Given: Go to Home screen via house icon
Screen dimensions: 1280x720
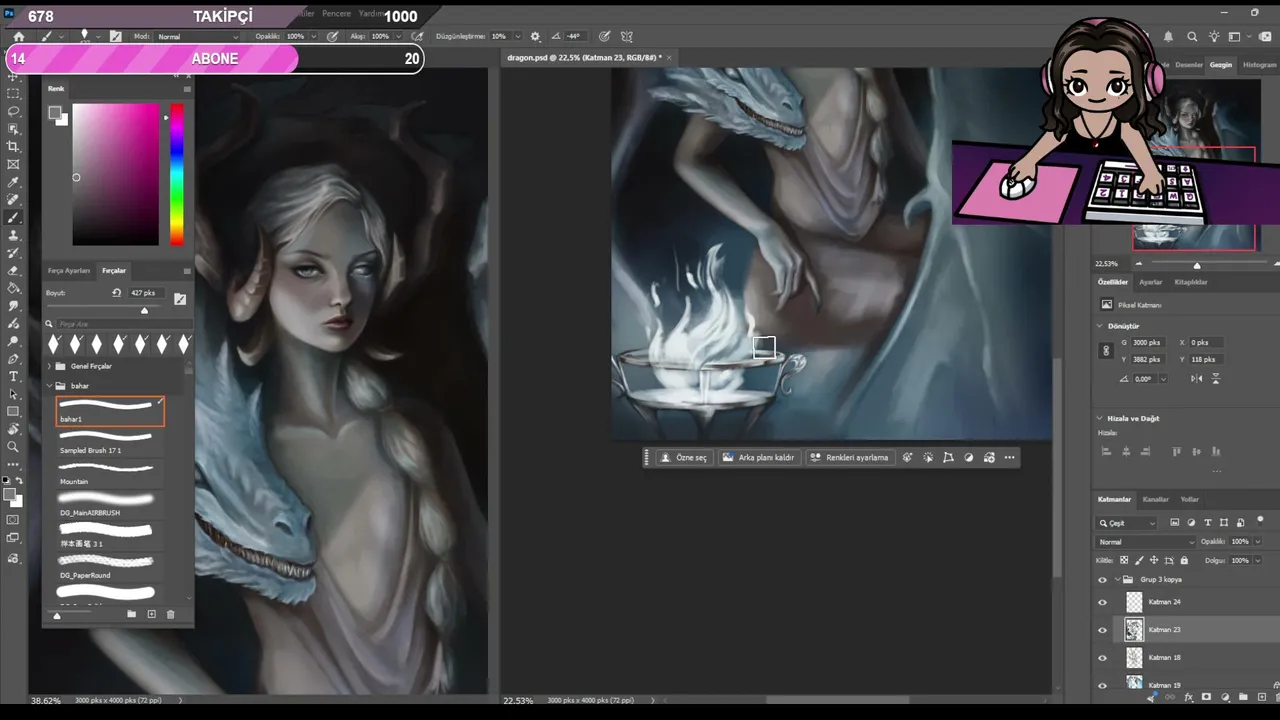Looking at the screenshot, I should click(x=18, y=37).
